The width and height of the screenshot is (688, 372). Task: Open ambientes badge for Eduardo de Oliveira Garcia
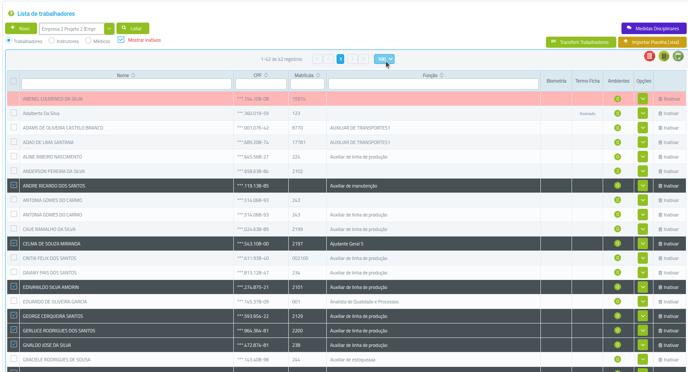(x=617, y=301)
